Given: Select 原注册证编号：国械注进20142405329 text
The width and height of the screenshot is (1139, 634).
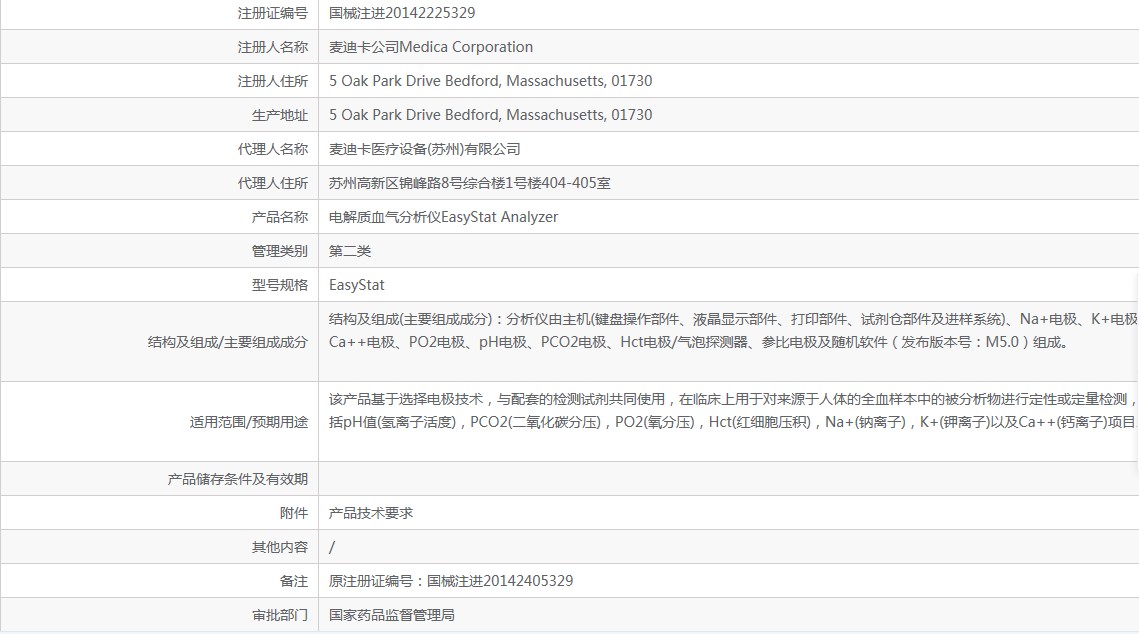Looking at the screenshot, I should click(x=450, y=582).
